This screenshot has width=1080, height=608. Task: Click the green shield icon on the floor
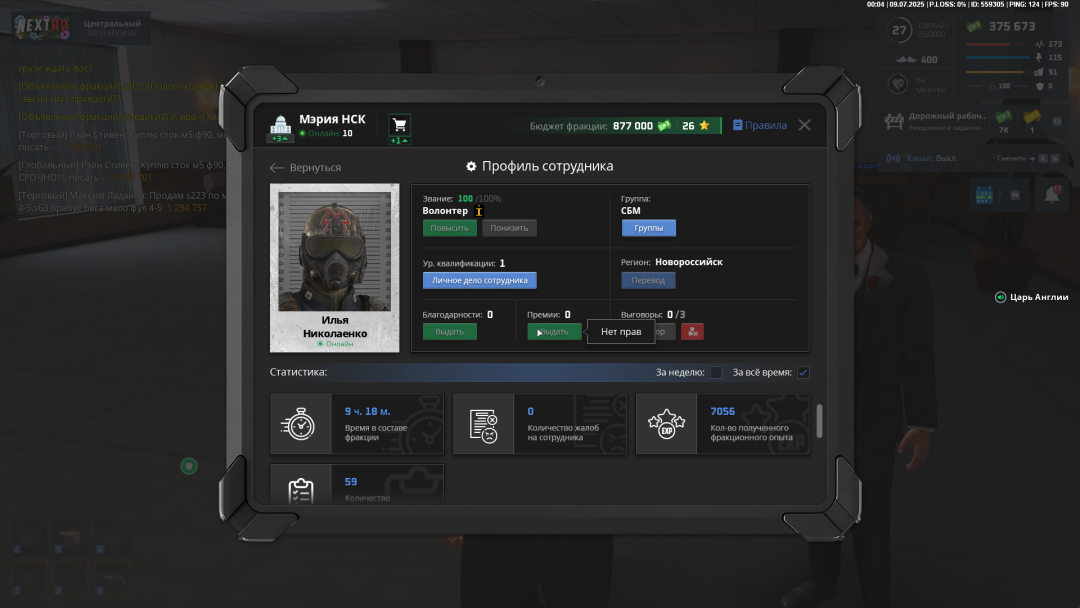(189, 466)
